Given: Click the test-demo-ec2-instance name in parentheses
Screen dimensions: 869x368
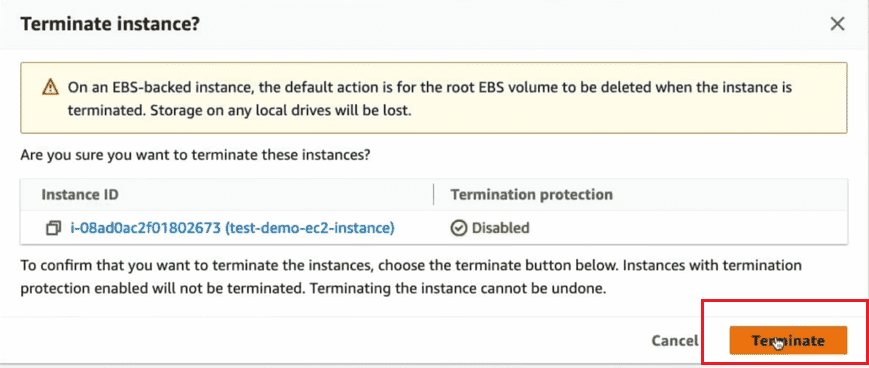Looking at the screenshot, I should pyautogui.click(x=310, y=228).
